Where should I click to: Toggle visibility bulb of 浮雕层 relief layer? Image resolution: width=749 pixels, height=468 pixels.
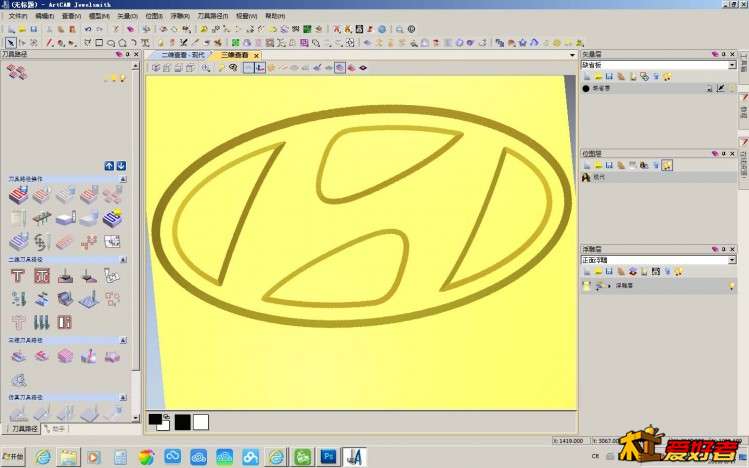pos(731,286)
